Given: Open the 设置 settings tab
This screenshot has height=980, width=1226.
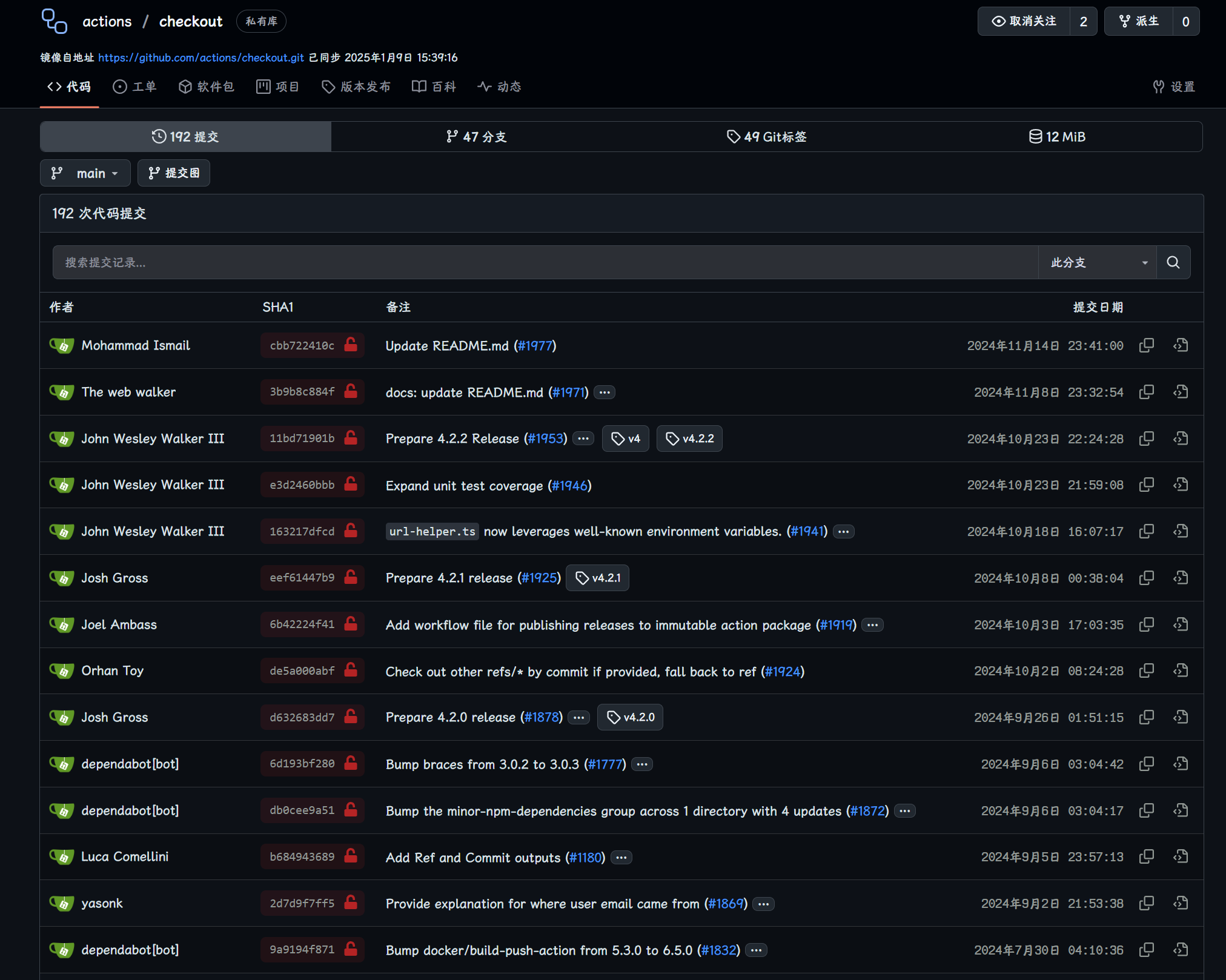Looking at the screenshot, I should click(1174, 87).
